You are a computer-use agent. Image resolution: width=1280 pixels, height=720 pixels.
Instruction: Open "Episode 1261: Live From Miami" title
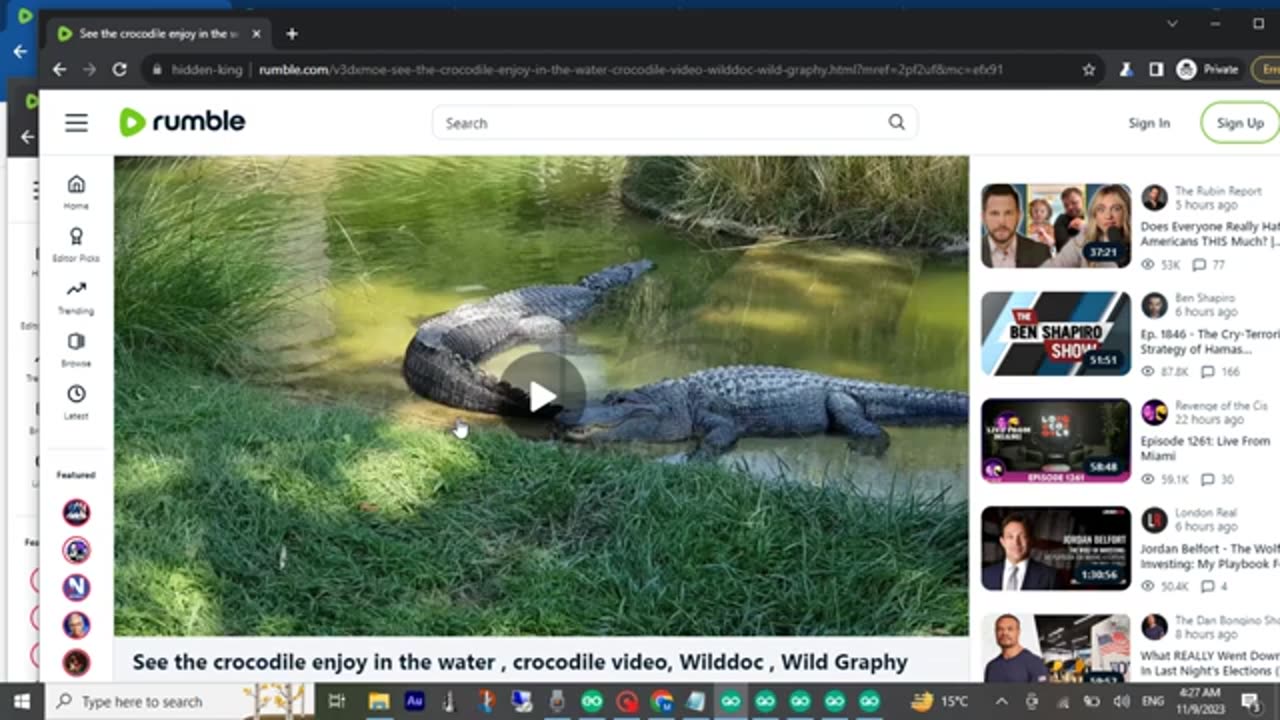click(1205, 448)
